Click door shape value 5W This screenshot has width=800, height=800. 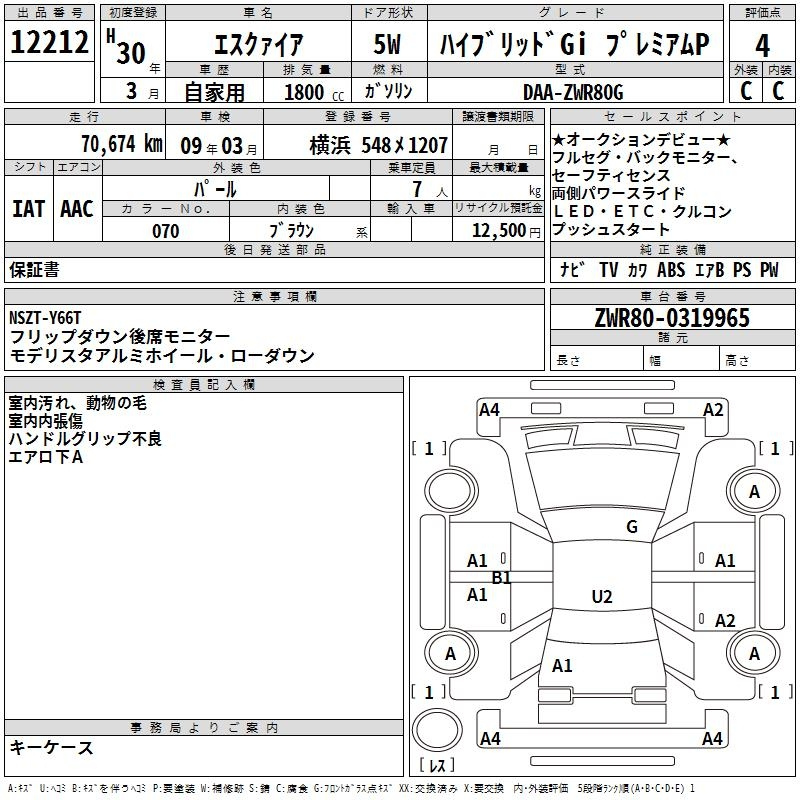click(x=387, y=44)
